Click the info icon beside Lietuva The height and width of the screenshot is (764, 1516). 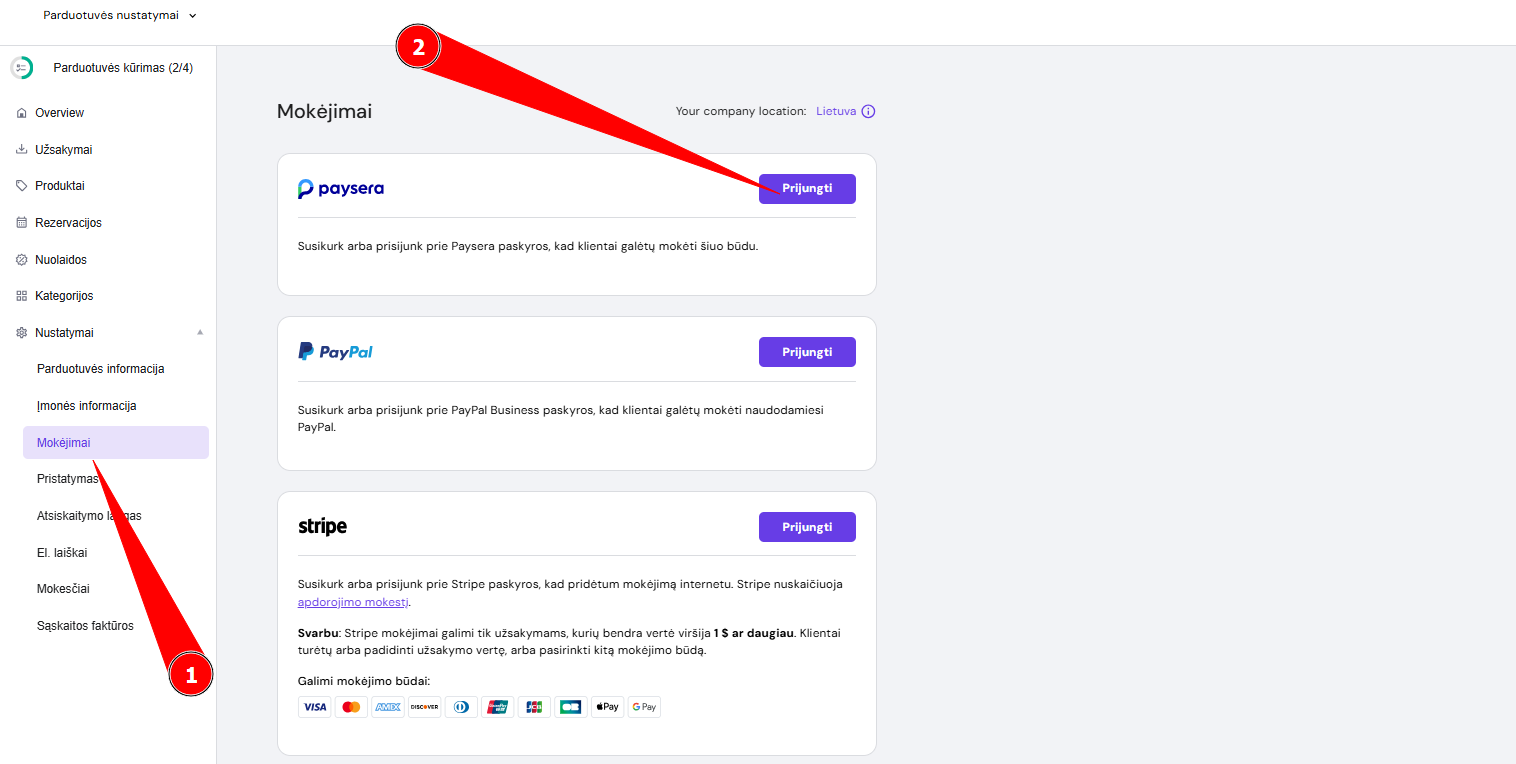pos(868,112)
